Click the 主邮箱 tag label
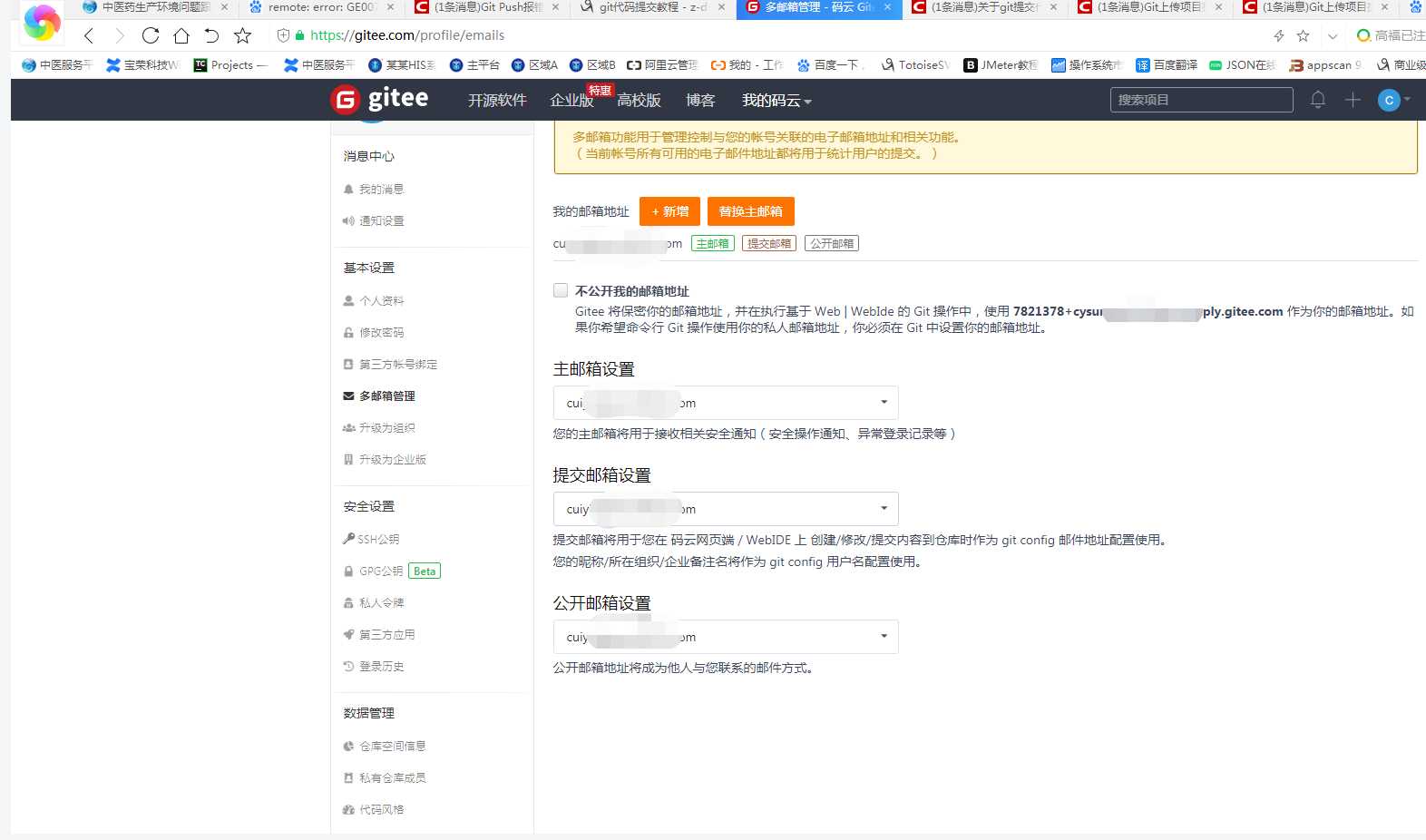Viewport: 1426px width, 840px height. (x=713, y=243)
